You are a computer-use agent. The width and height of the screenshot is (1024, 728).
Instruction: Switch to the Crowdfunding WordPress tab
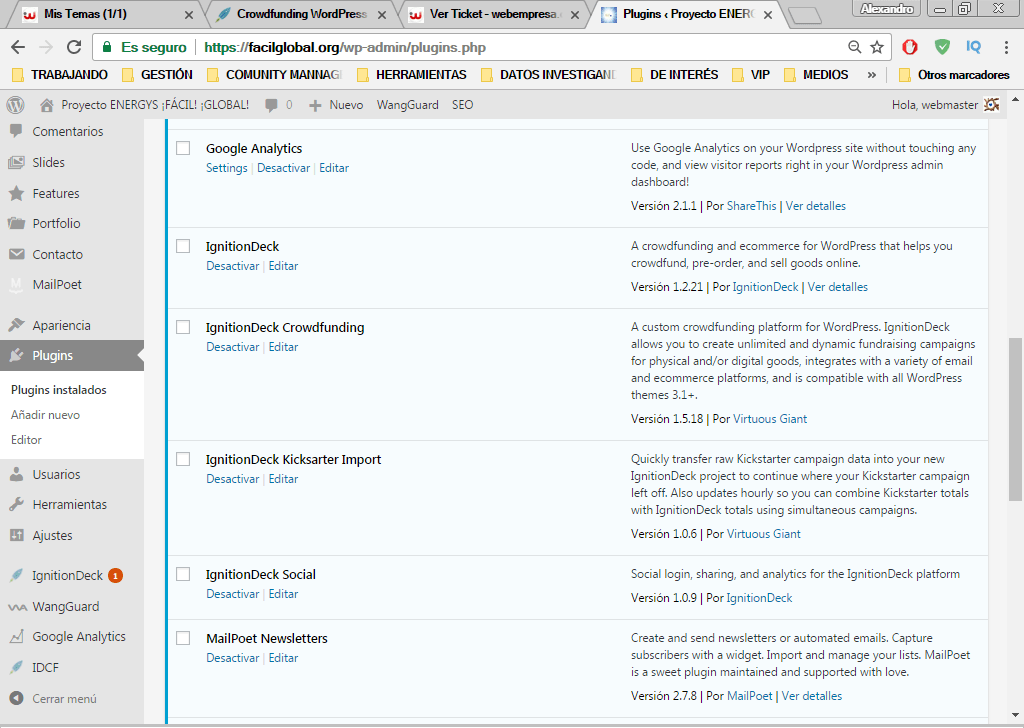(x=302, y=14)
